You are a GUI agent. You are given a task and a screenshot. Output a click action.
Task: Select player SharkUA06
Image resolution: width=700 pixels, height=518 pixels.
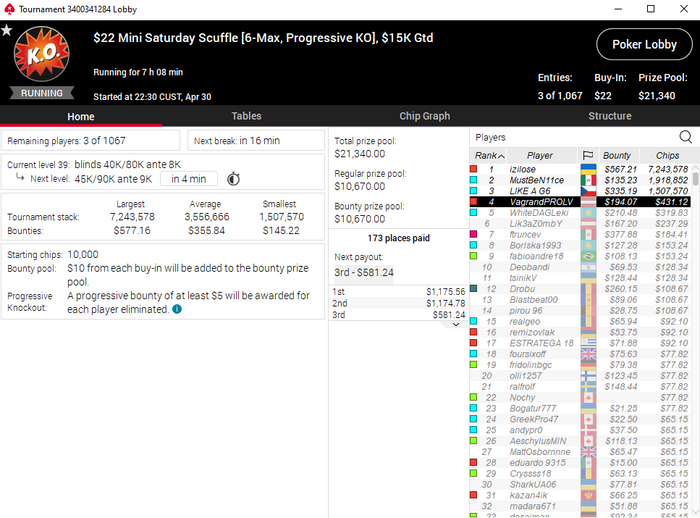point(579,485)
